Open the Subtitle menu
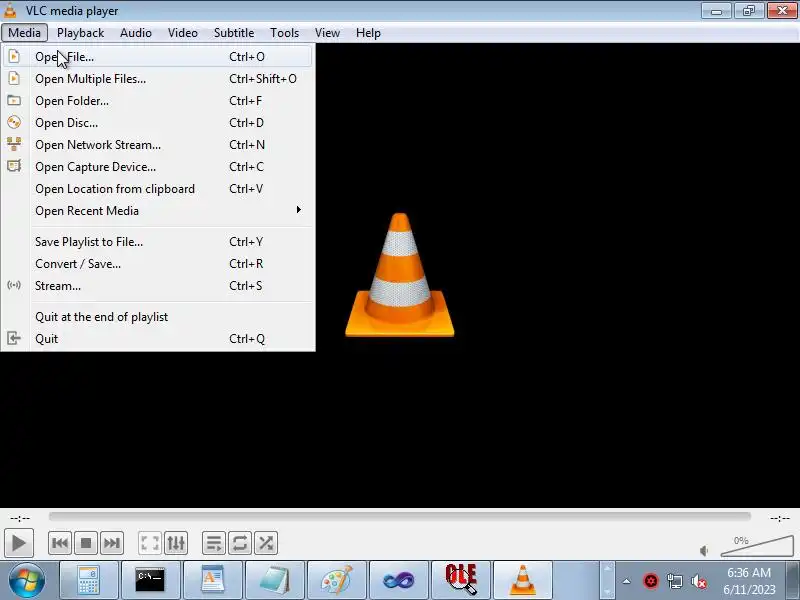 tap(234, 33)
